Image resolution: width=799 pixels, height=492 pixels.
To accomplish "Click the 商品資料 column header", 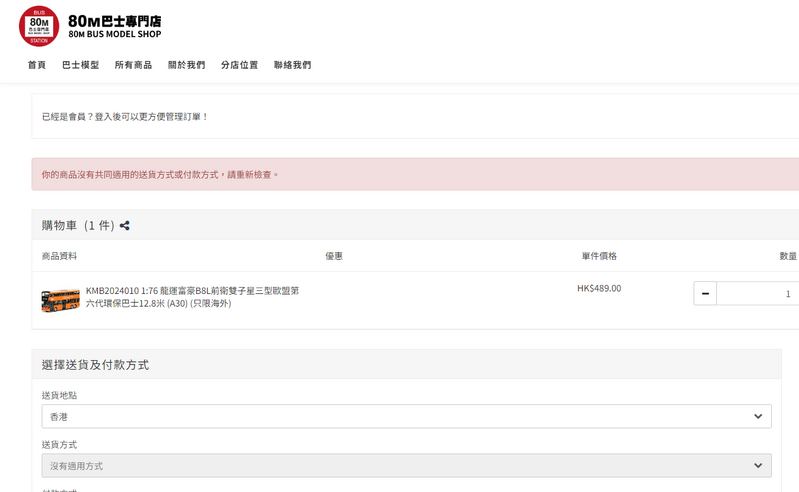I will tap(60, 256).
